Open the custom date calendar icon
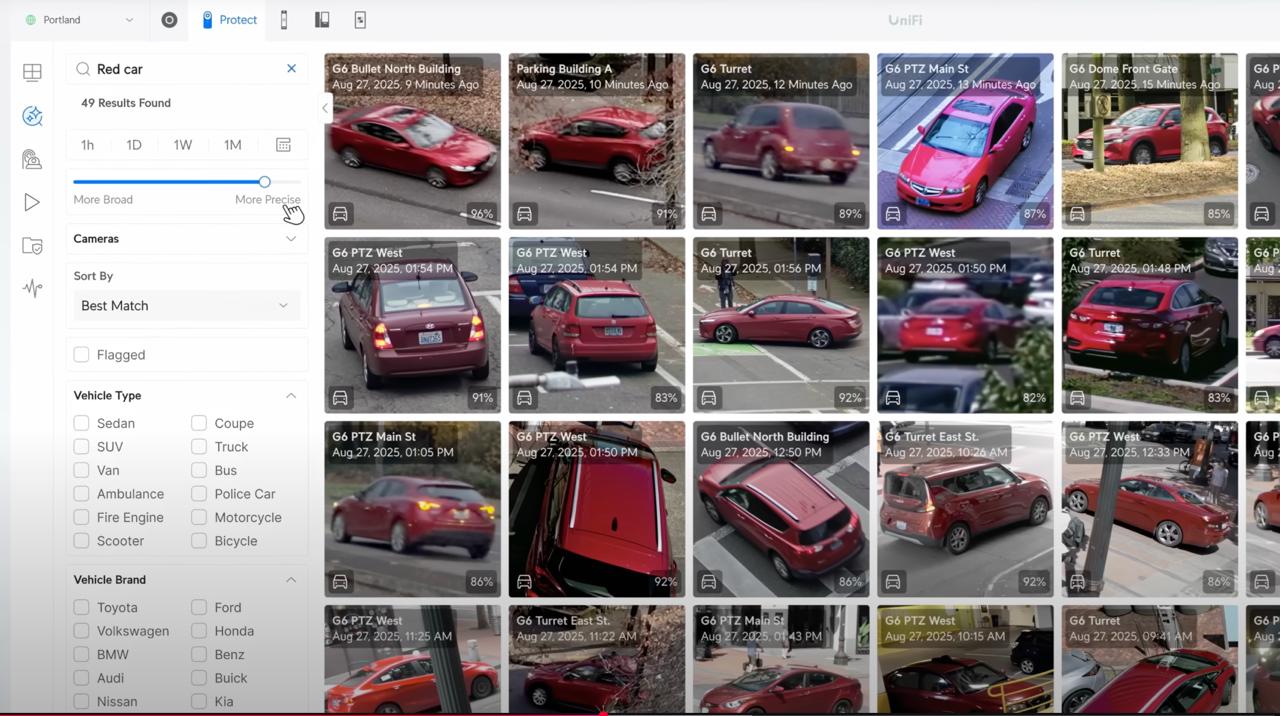Viewport: 1280px width, 716px height. (x=283, y=145)
